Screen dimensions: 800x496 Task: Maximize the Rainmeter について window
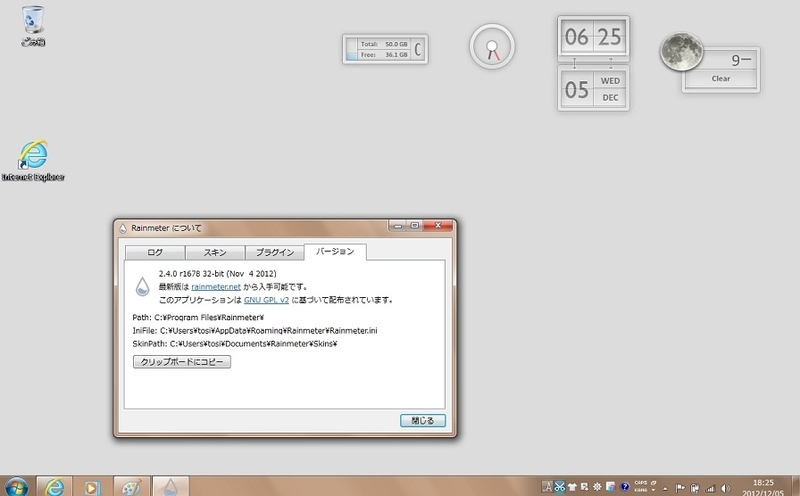tap(415, 226)
